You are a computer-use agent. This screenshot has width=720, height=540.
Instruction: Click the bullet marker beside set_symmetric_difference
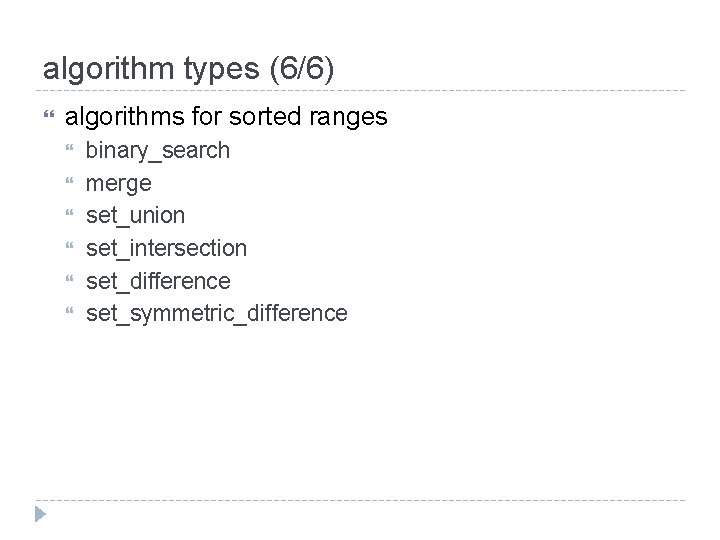coord(69,313)
